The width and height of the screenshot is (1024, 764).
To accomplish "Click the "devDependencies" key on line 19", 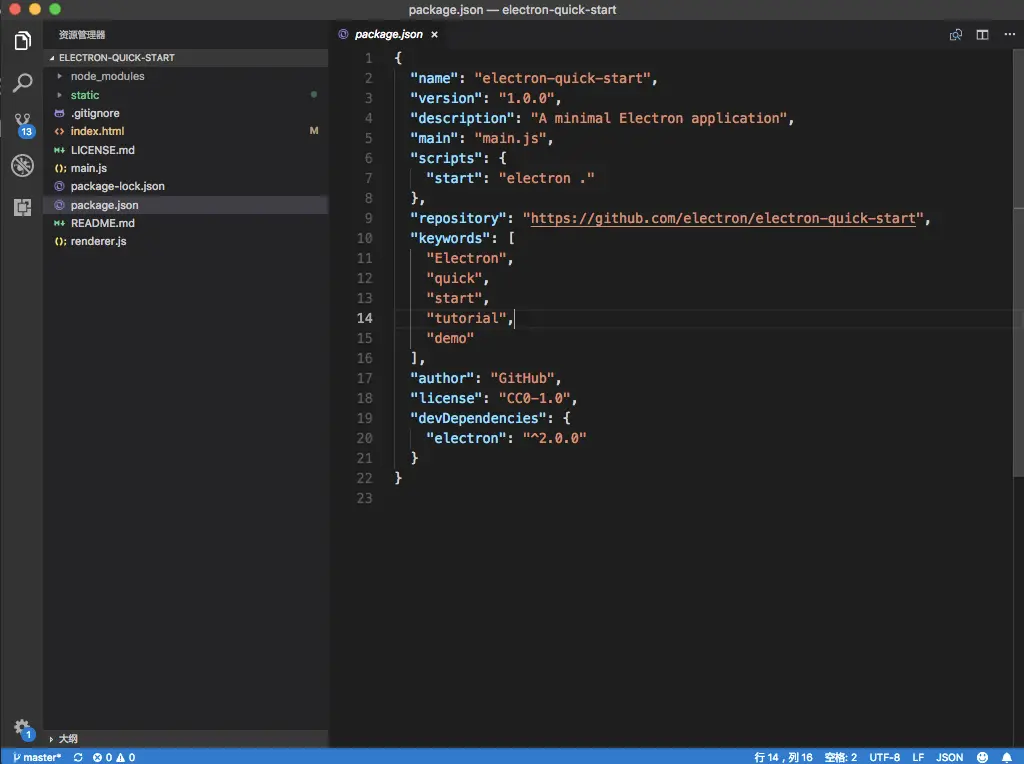I will [478, 419].
